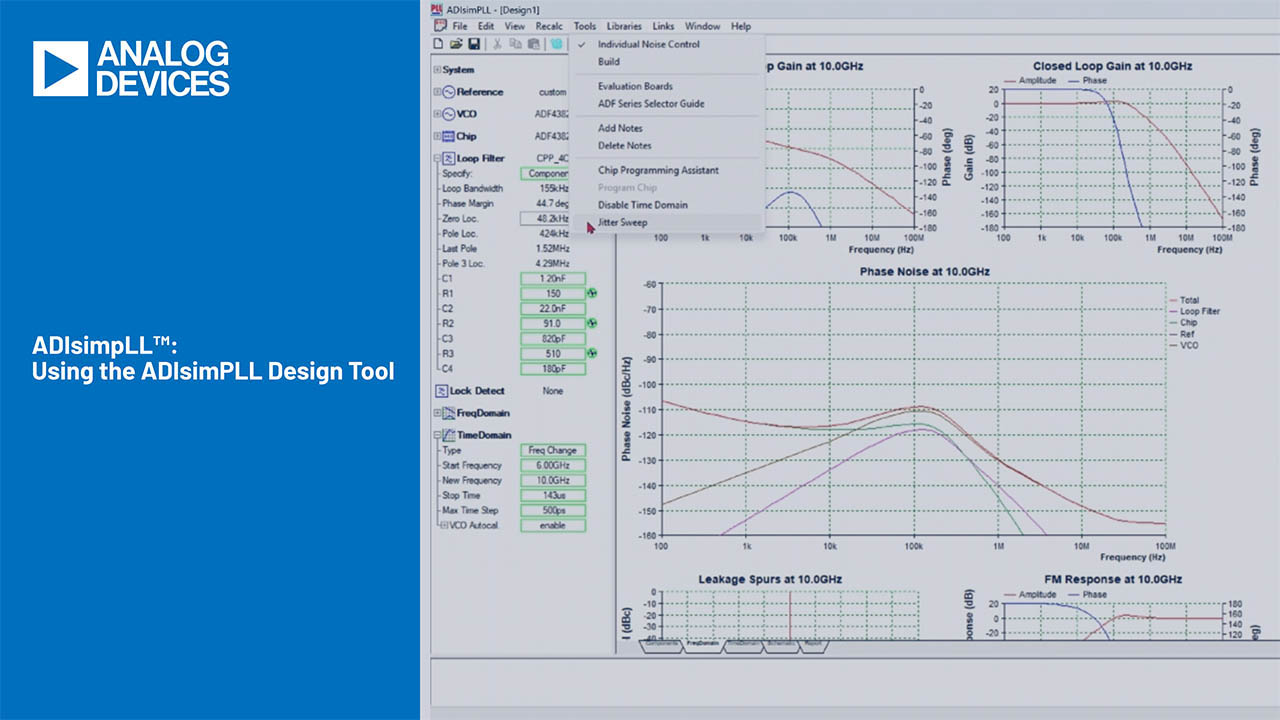Click the Lock Detect icon
This screenshot has height=720, width=1280.
(x=441, y=391)
